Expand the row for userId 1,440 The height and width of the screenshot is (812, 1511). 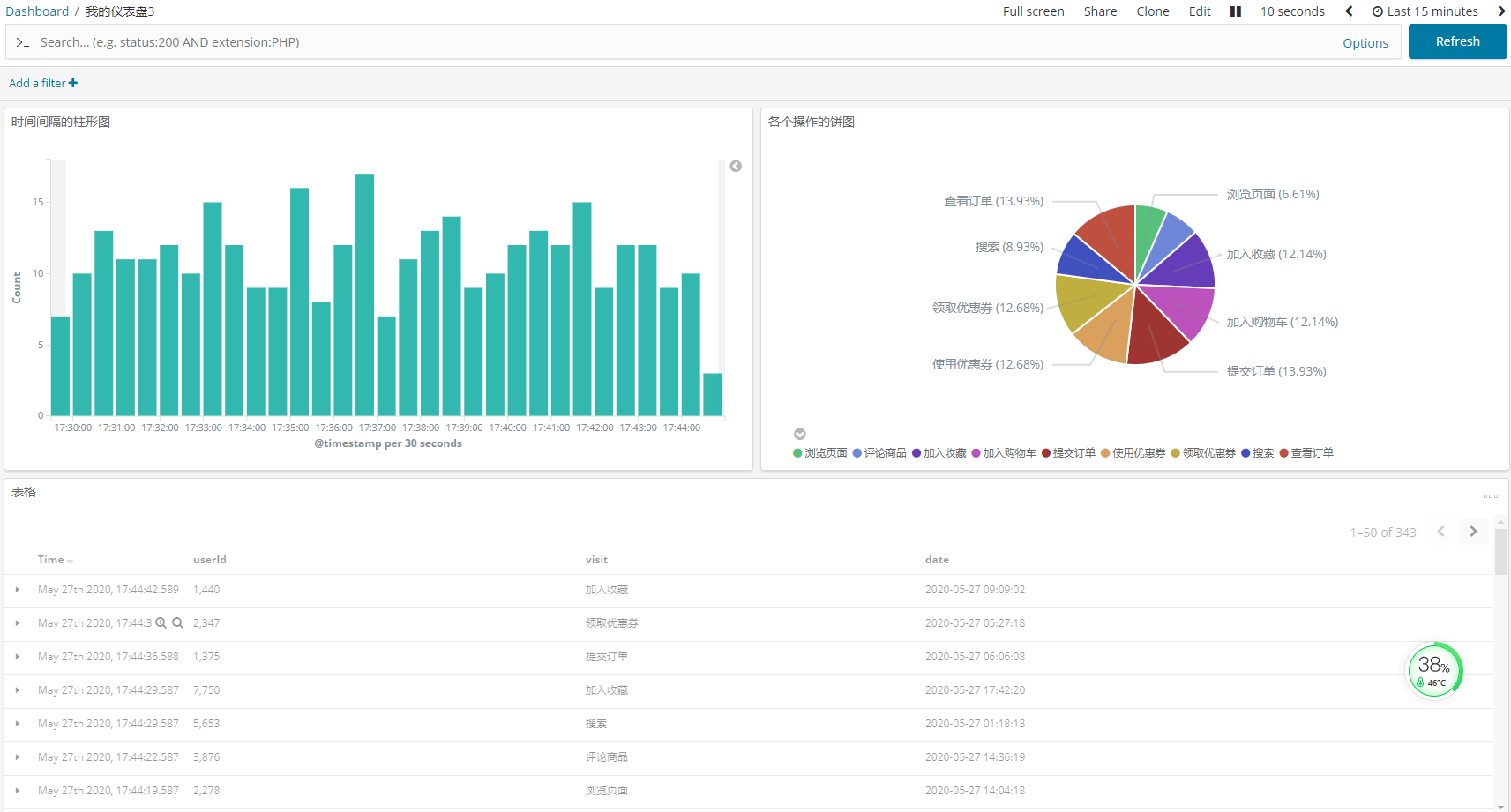(x=17, y=590)
